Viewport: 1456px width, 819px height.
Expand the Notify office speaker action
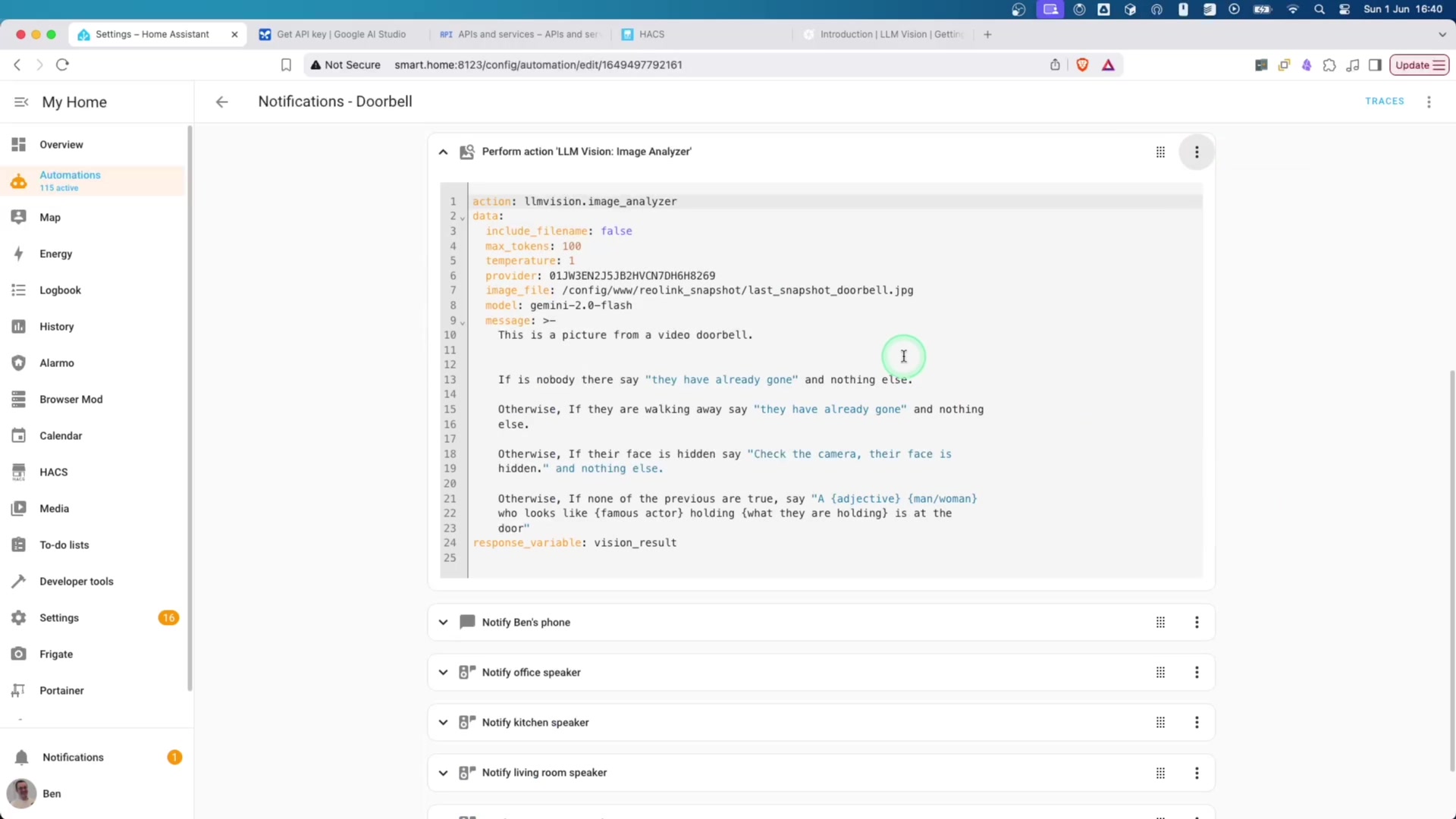443,672
